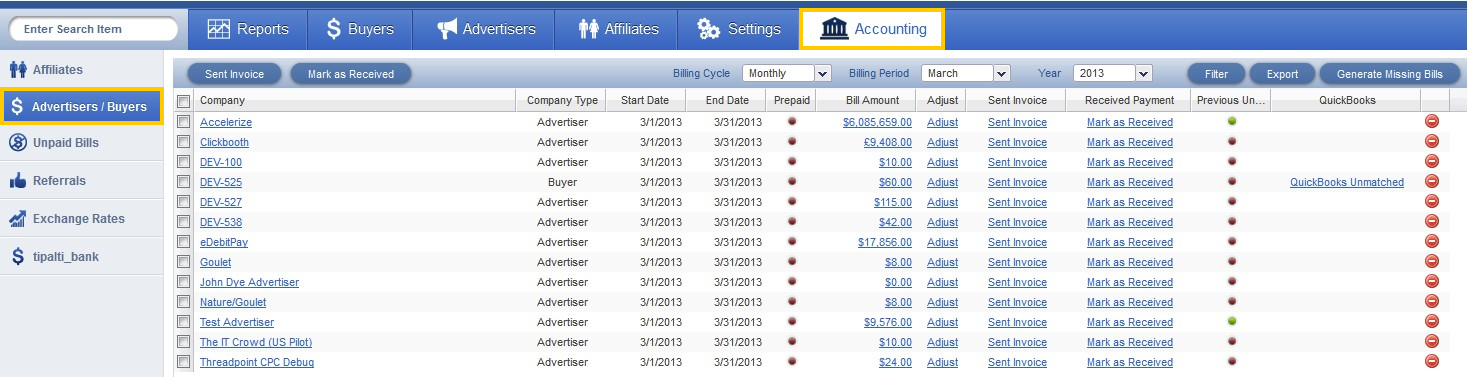Delete The IT Crowd (US Pilot) row icon

[x=1431, y=342]
